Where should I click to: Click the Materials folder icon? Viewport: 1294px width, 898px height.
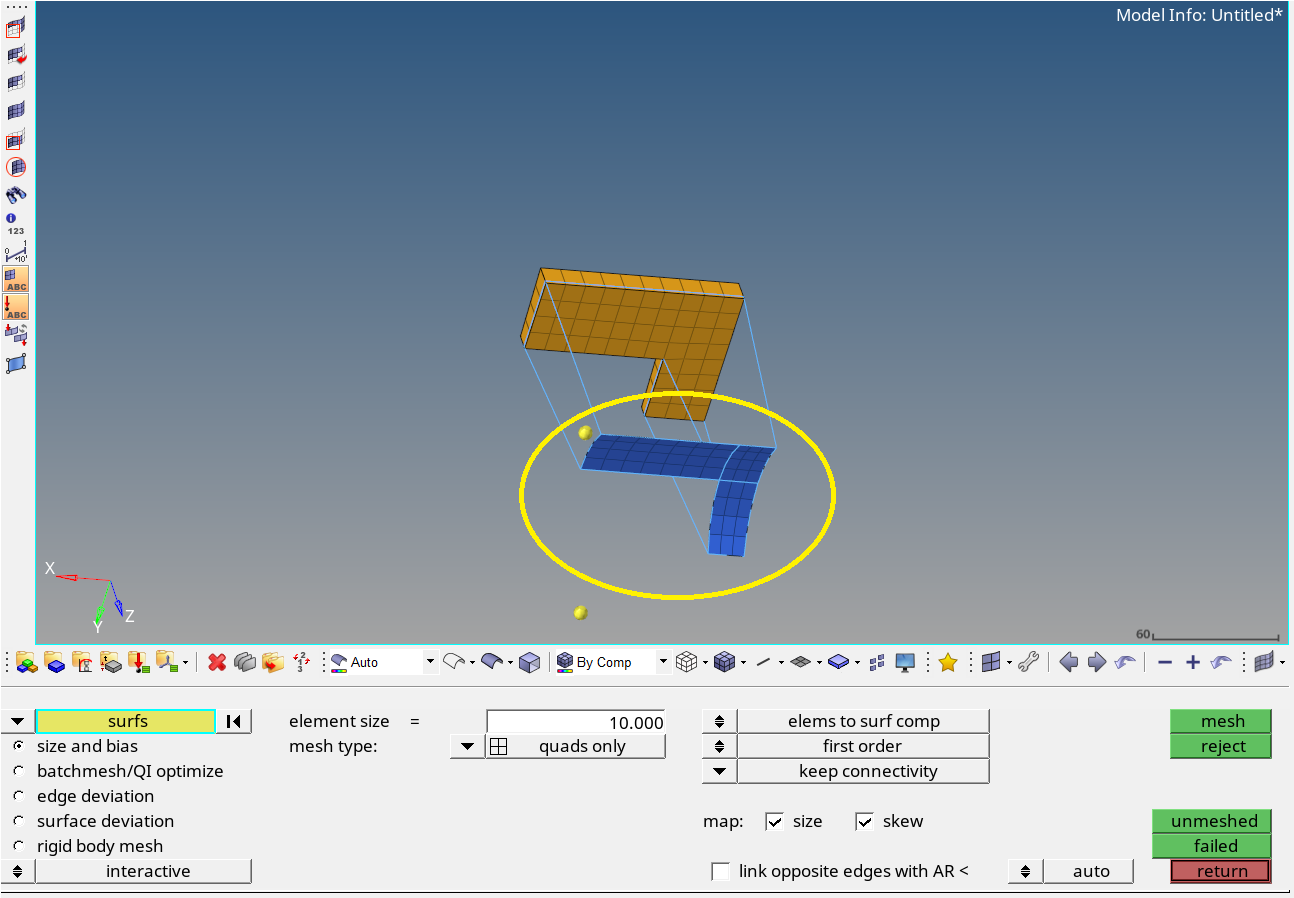coord(82,662)
